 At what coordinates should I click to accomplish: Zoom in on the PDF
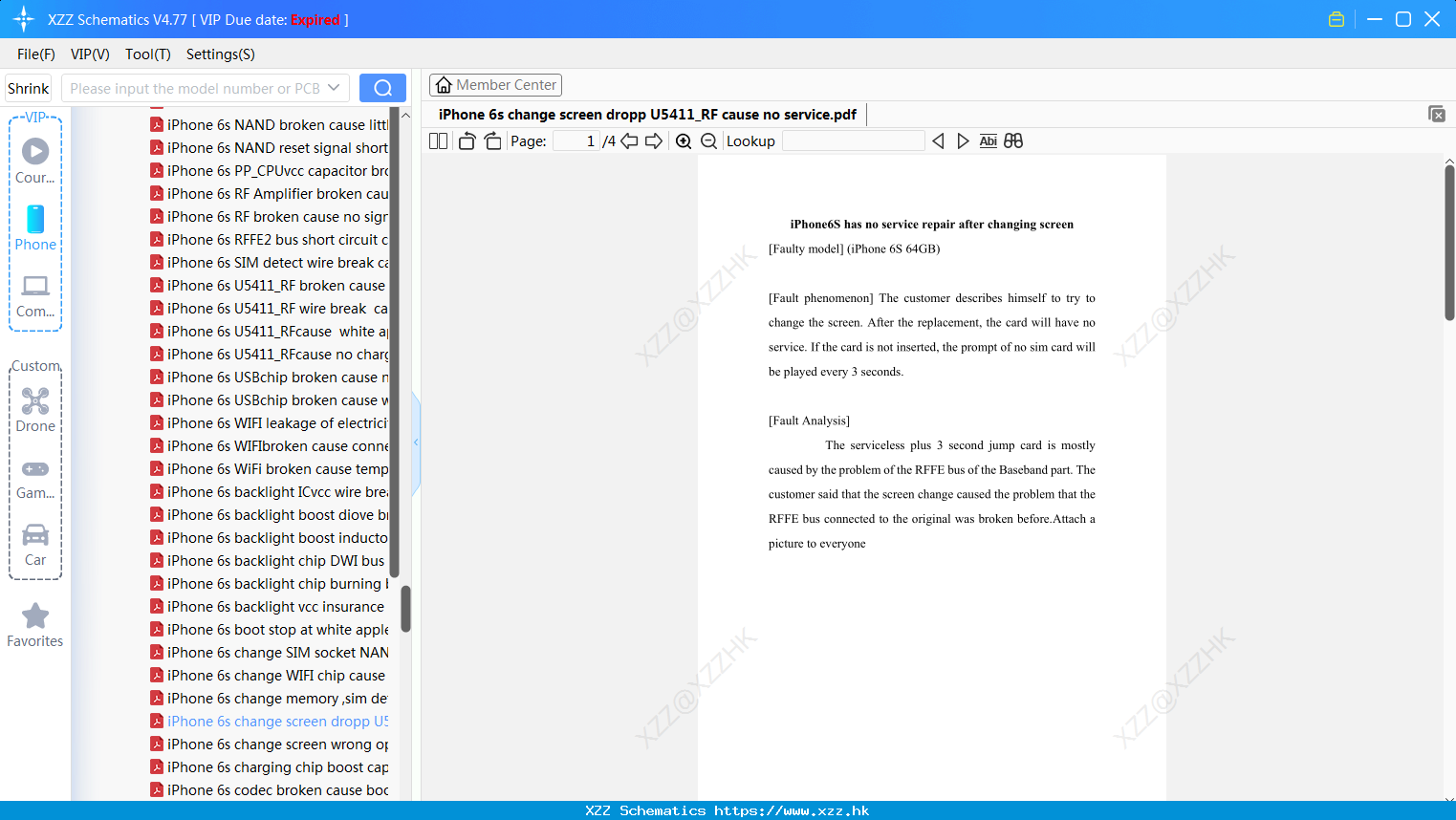[684, 141]
